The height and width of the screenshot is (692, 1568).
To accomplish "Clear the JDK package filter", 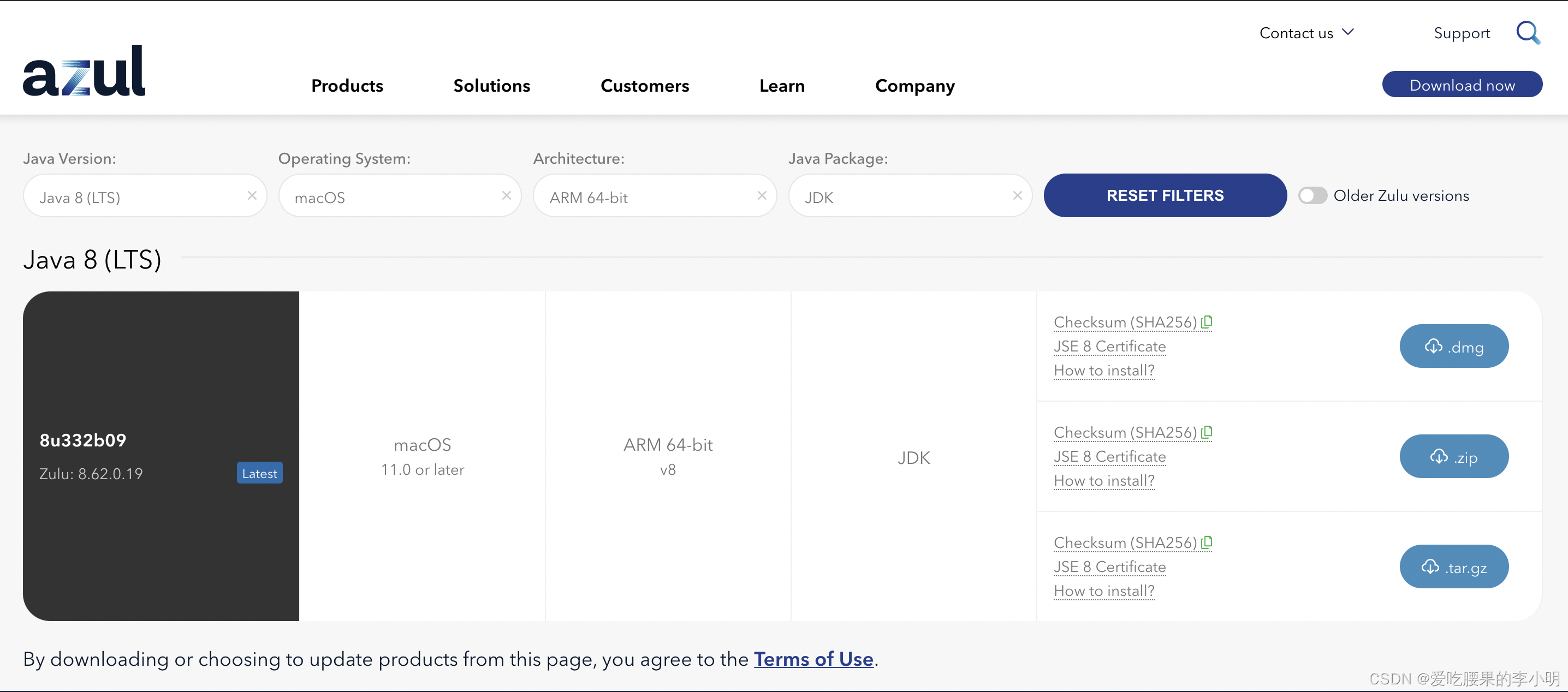I will [1017, 195].
